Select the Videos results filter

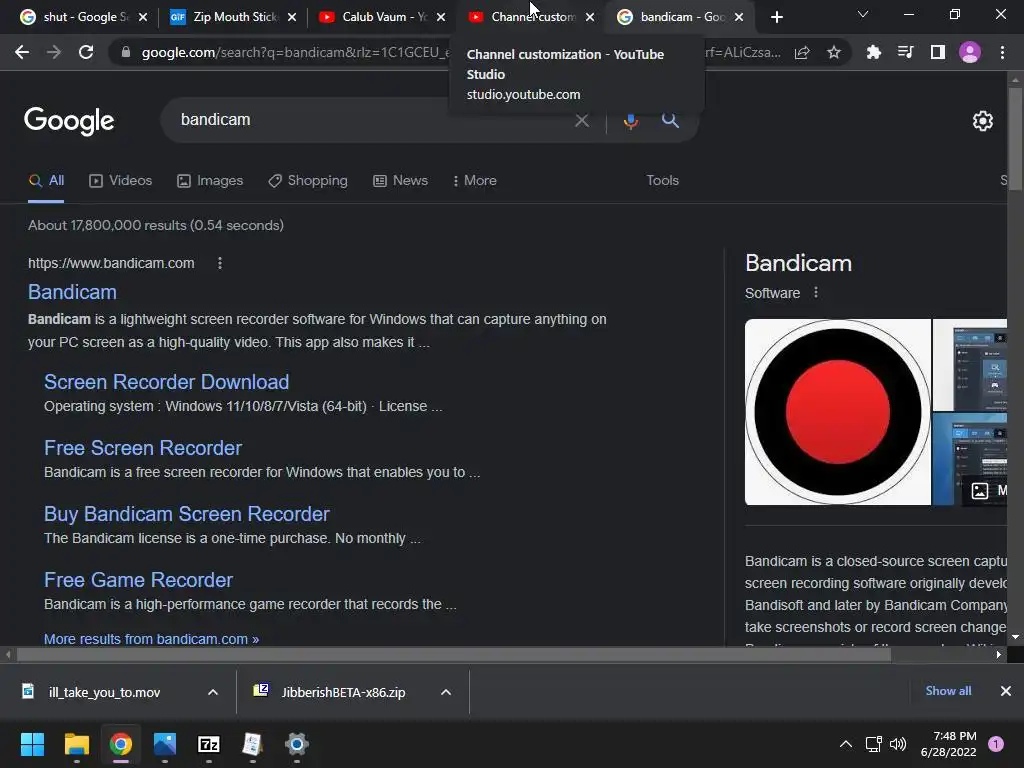point(121,181)
